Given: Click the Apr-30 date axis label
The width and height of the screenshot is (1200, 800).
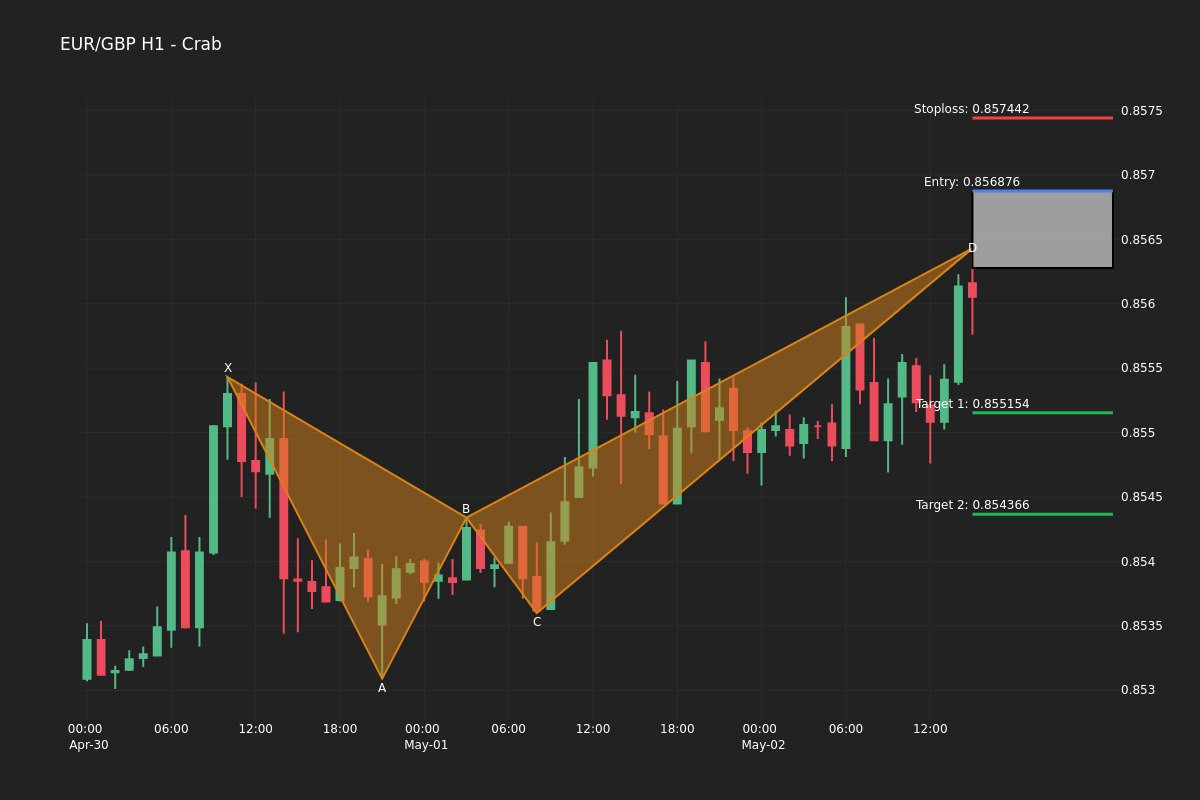Looking at the screenshot, I should [88, 746].
